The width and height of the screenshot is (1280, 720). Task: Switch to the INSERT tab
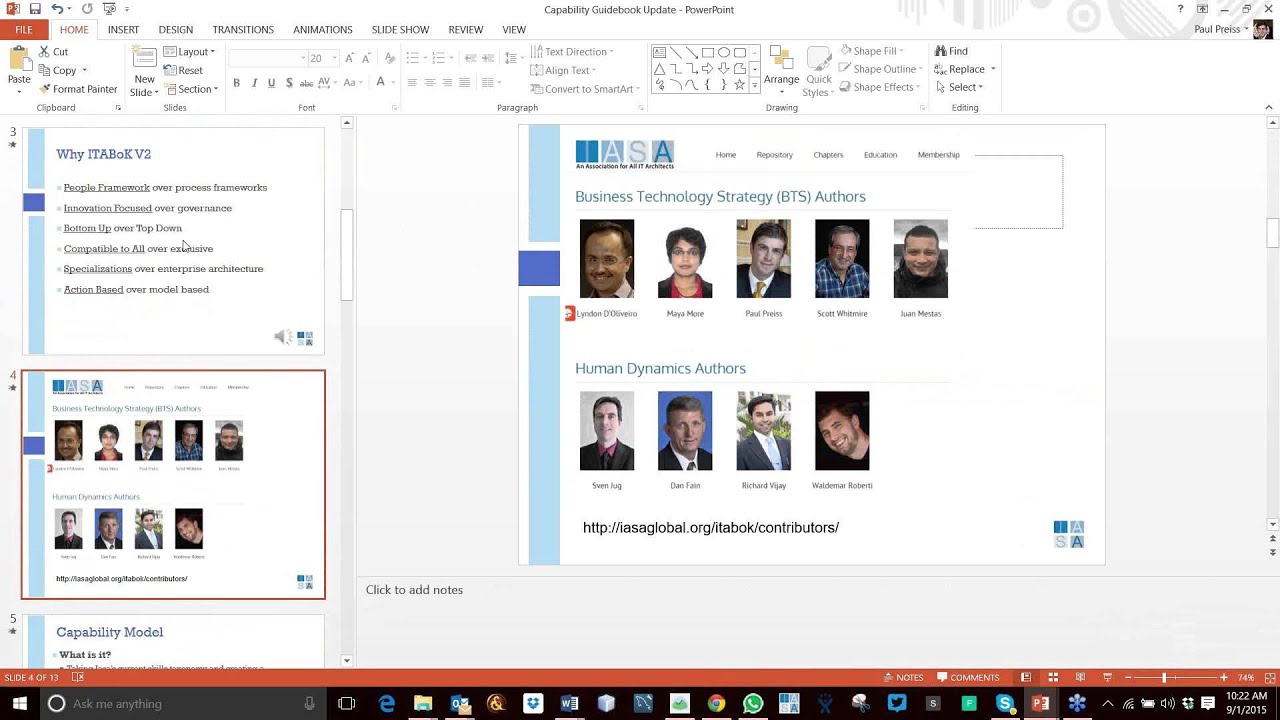[x=123, y=30]
